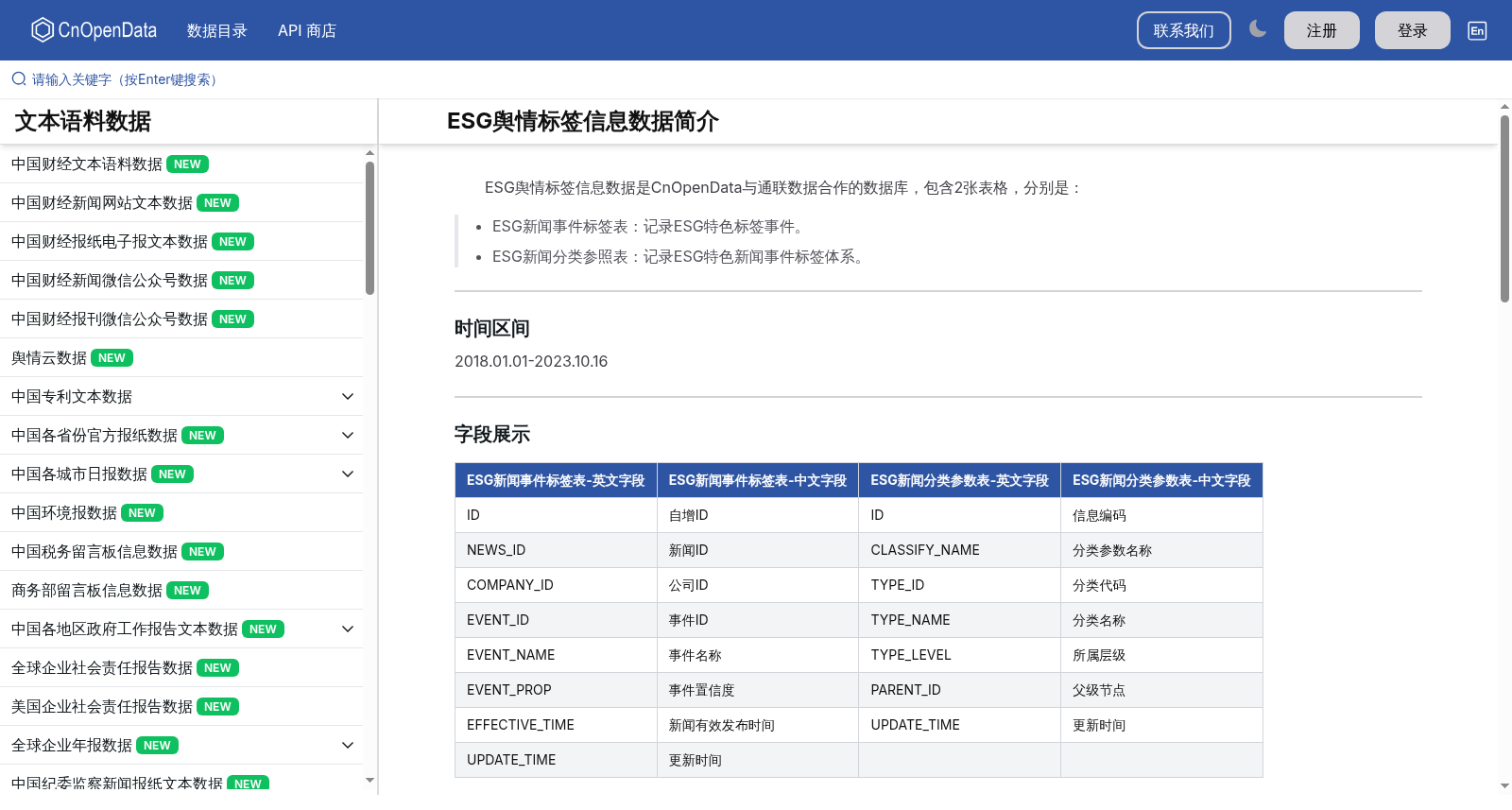Click the 注册 button
This screenshot has width=1512, height=810.
click(1322, 30)
